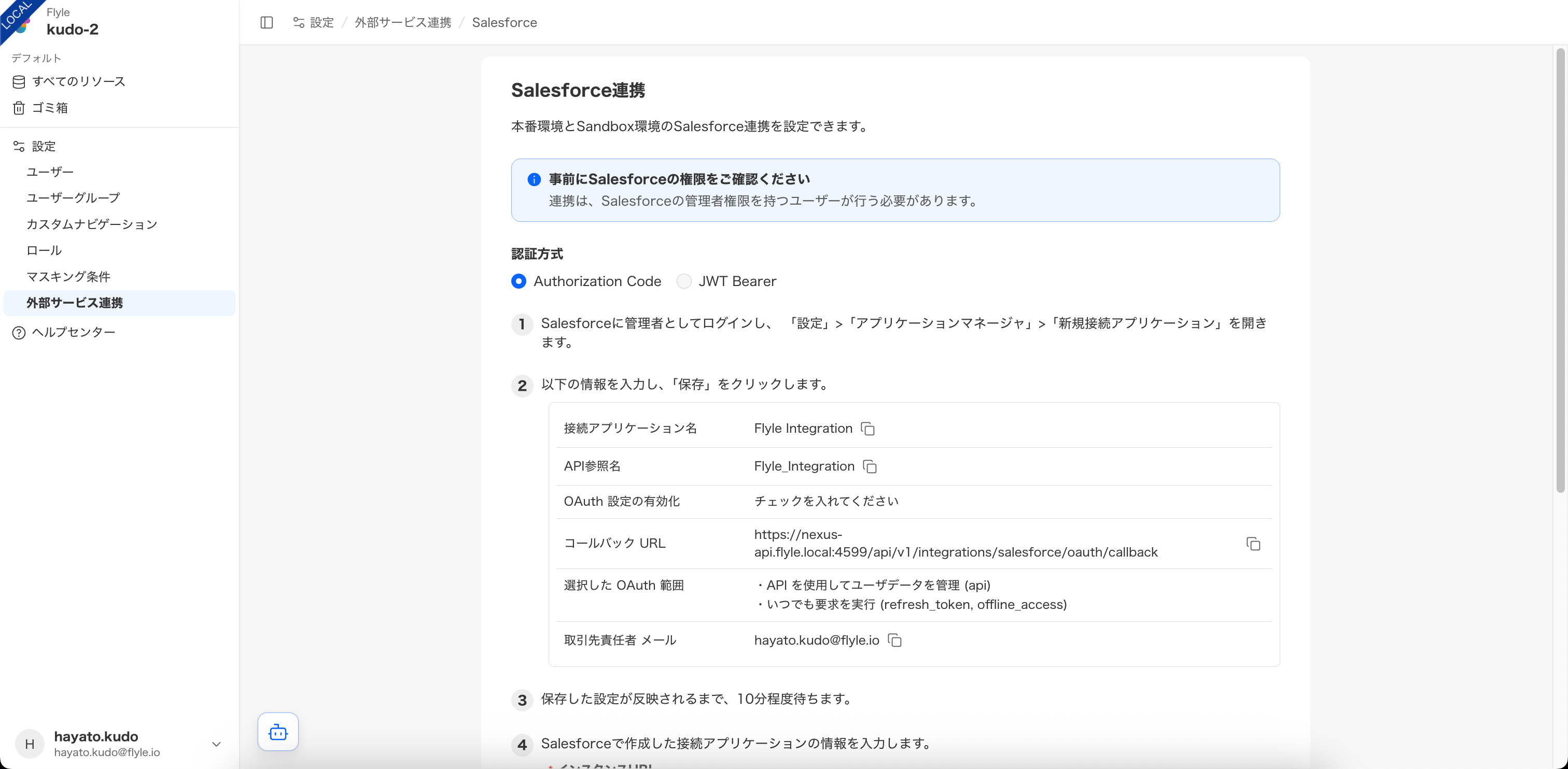Open the ロール settings item
This screenshot has height=769, width=1568.
(x=44, y=250)
